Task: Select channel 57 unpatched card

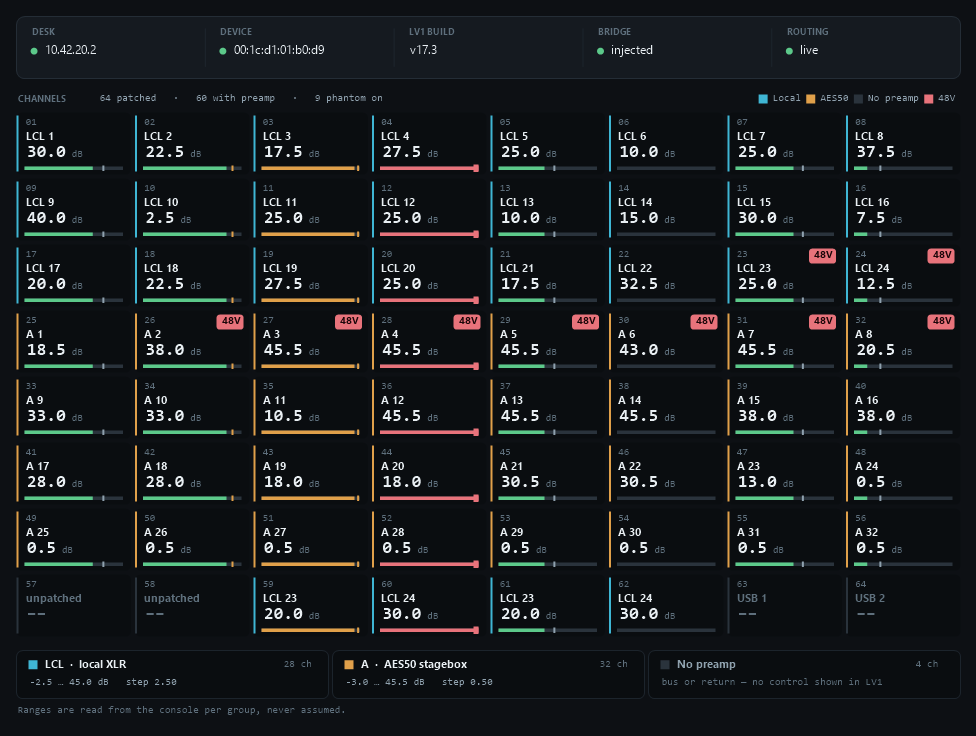Action: 73,606
